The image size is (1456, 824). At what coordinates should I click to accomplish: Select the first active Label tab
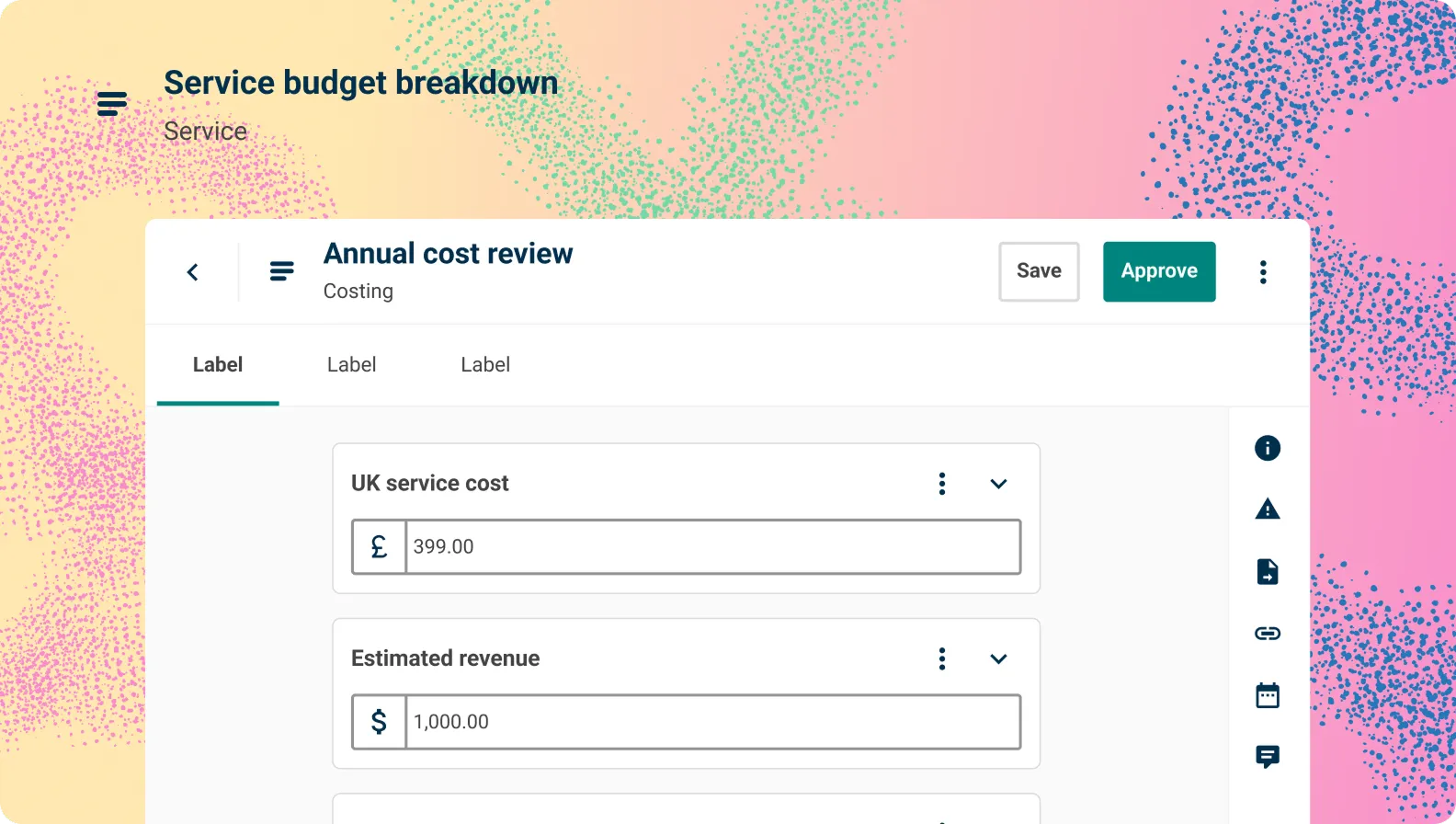coord(218,365)
